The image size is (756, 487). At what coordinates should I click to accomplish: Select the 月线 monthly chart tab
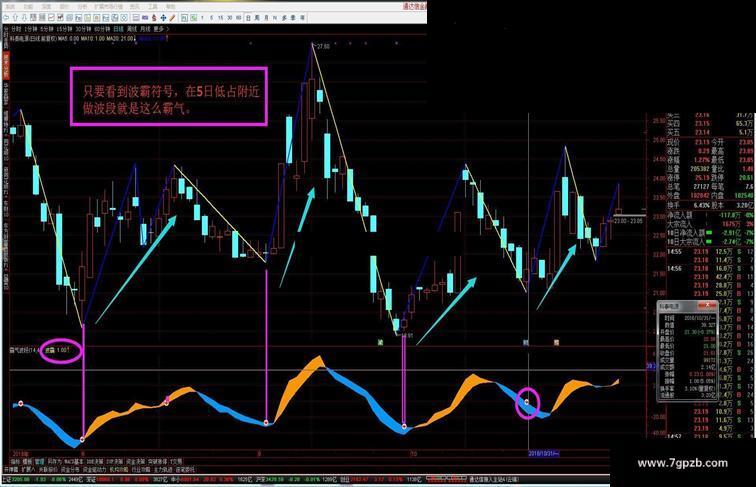(145, 29)
